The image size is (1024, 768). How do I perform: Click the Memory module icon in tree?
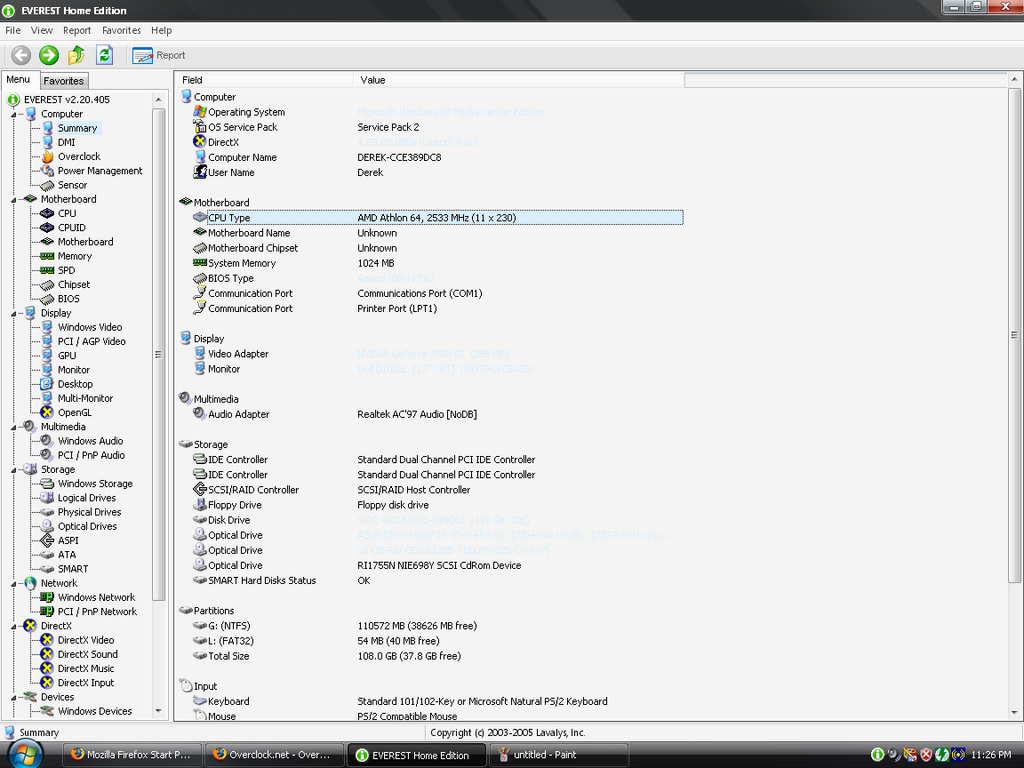point(47,257)
